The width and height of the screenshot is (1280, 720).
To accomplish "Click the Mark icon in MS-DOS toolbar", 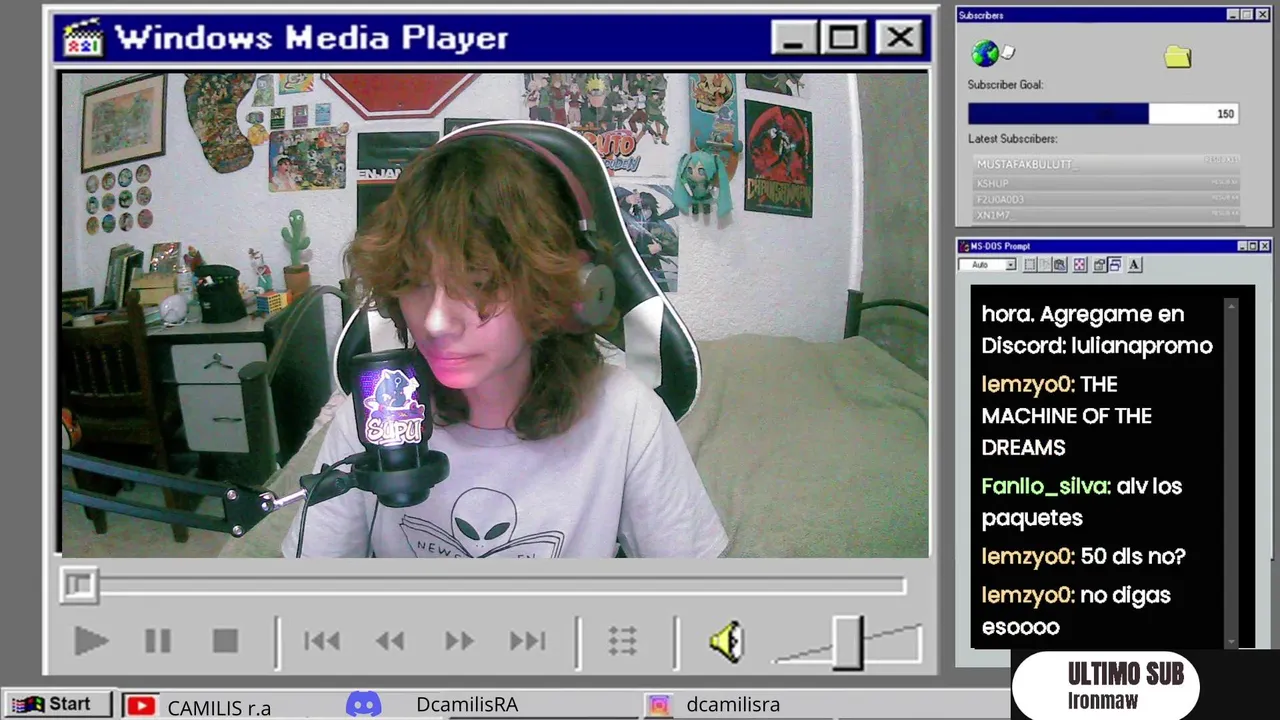I will [x=1030, y=265].
